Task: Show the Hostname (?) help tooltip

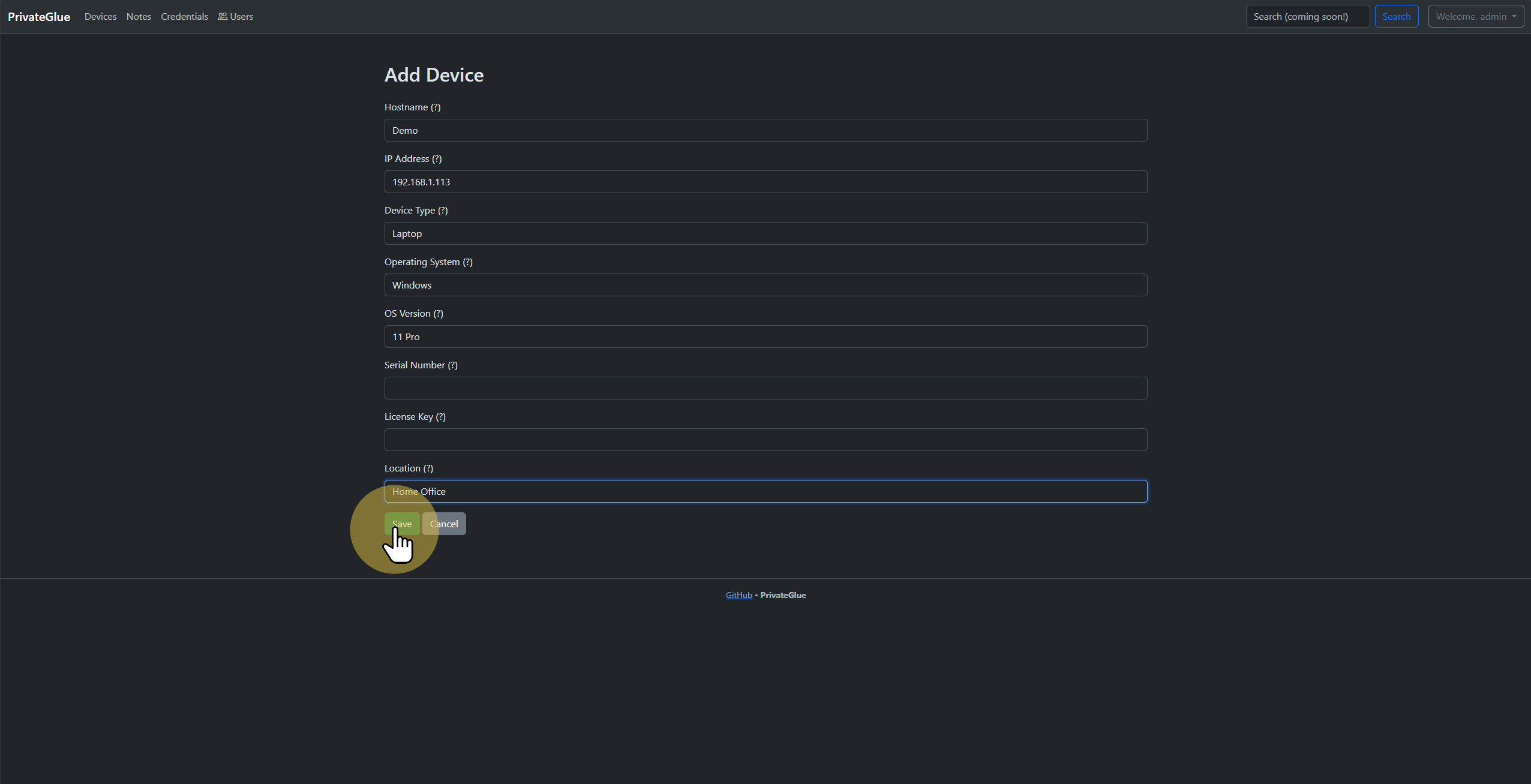Action: coord(436,107)
